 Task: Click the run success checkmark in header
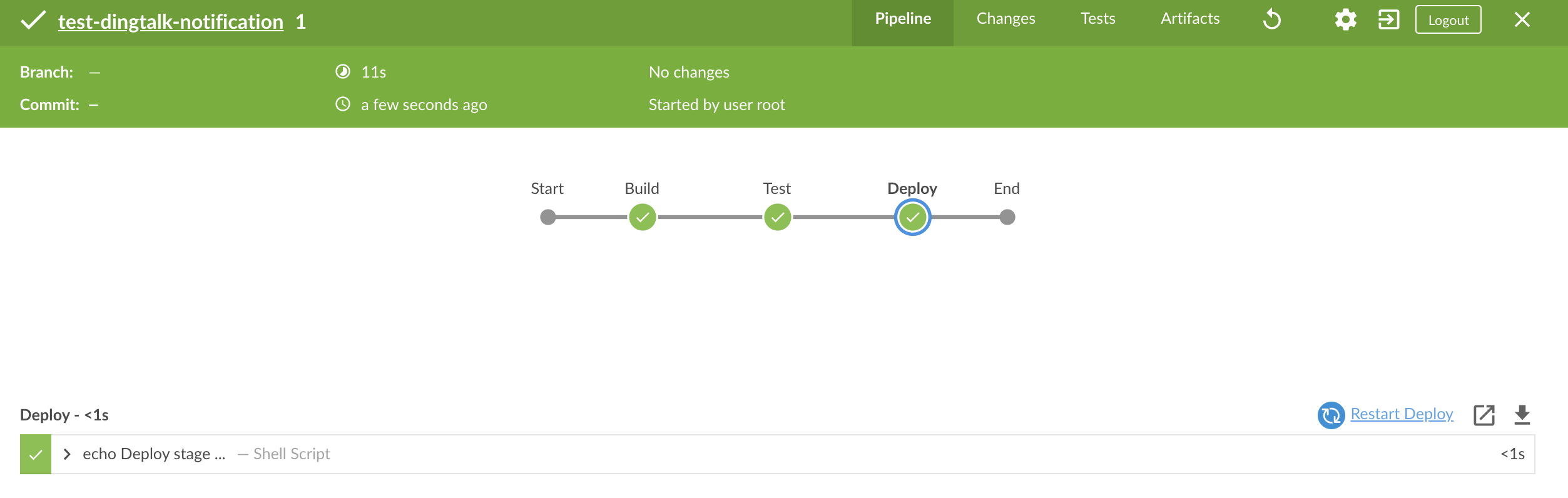point(33,21)
